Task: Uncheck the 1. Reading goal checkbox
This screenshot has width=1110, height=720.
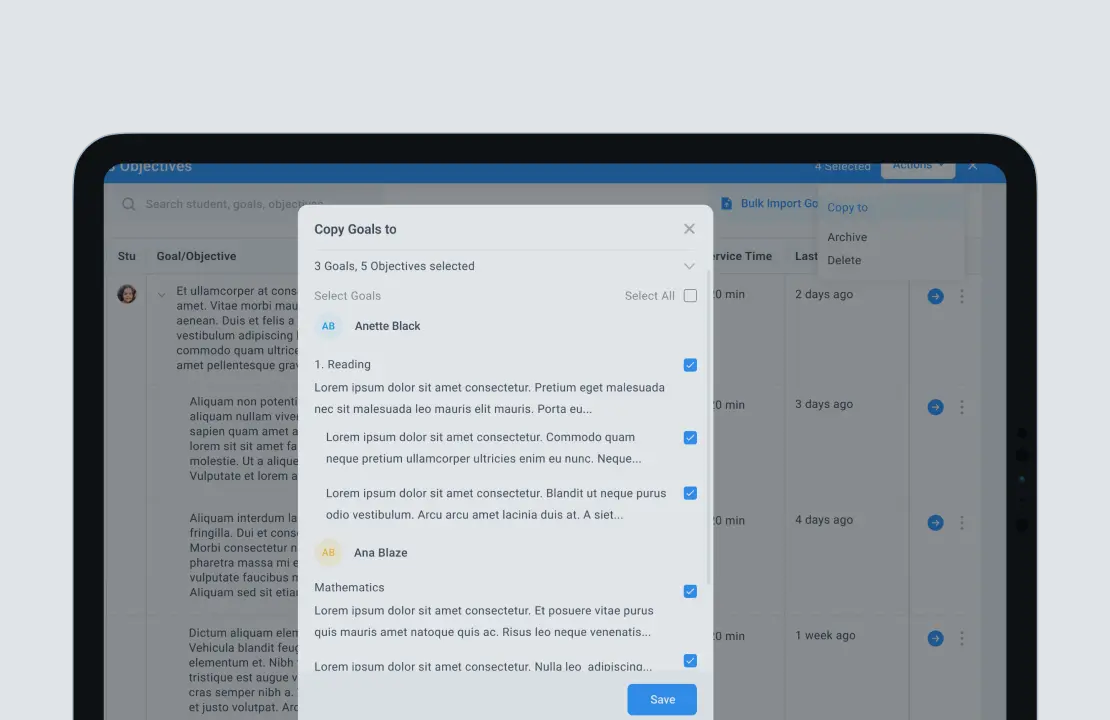Action: (x=690, y=365)
